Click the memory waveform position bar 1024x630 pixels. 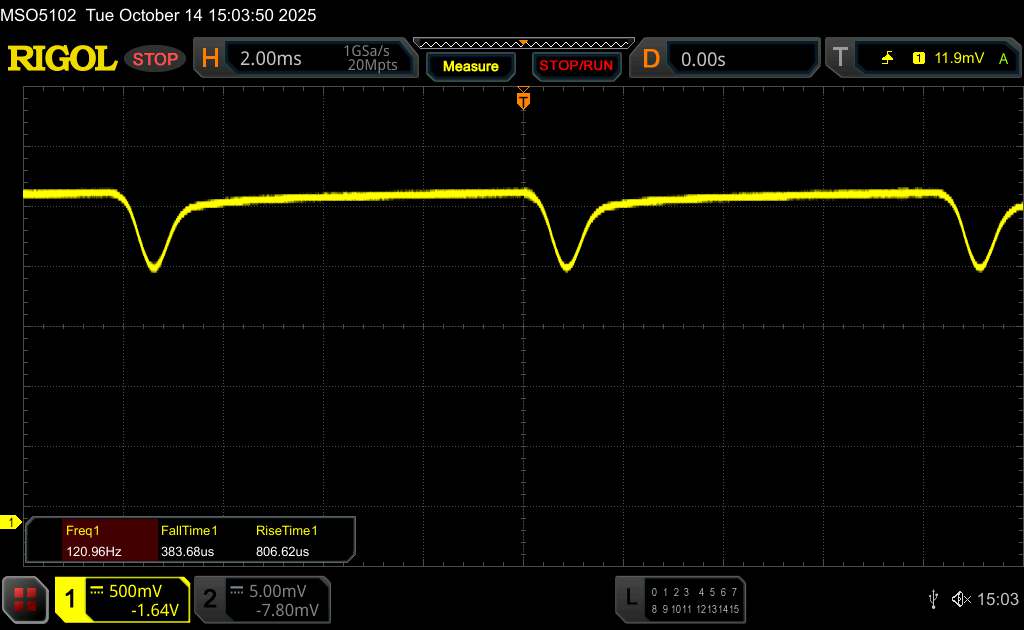pos(523,43)
